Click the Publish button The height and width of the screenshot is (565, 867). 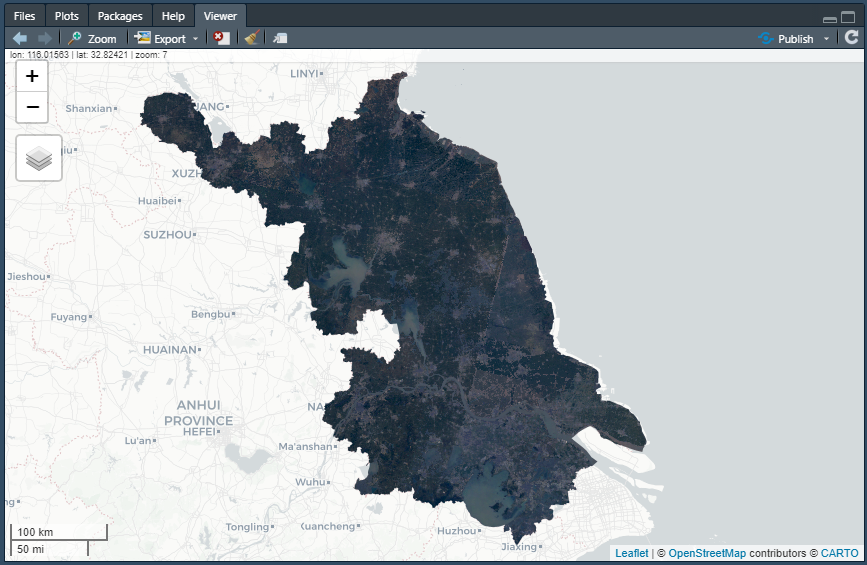click(x=786, y=38)
